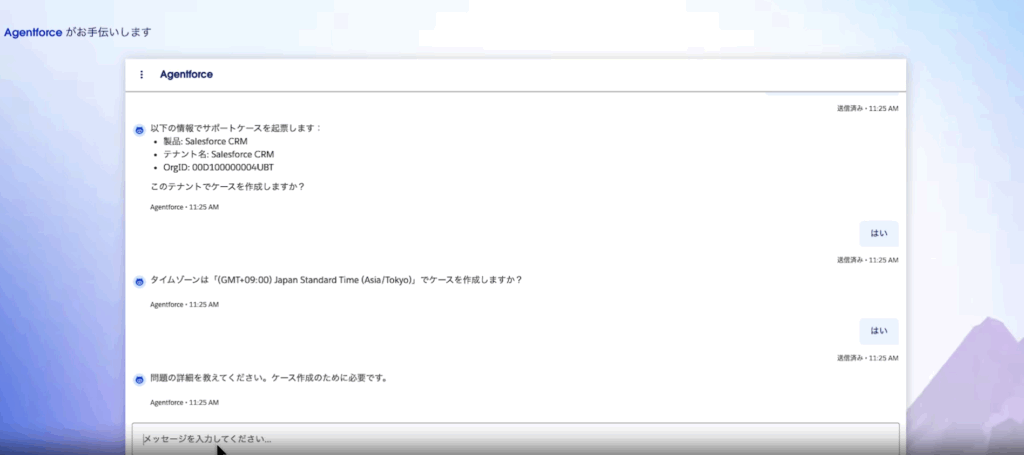Click the topmost 送信済み 11:25 AM status
The width and height of the screenshot is (1024, 455).
(x=867, y=108)
